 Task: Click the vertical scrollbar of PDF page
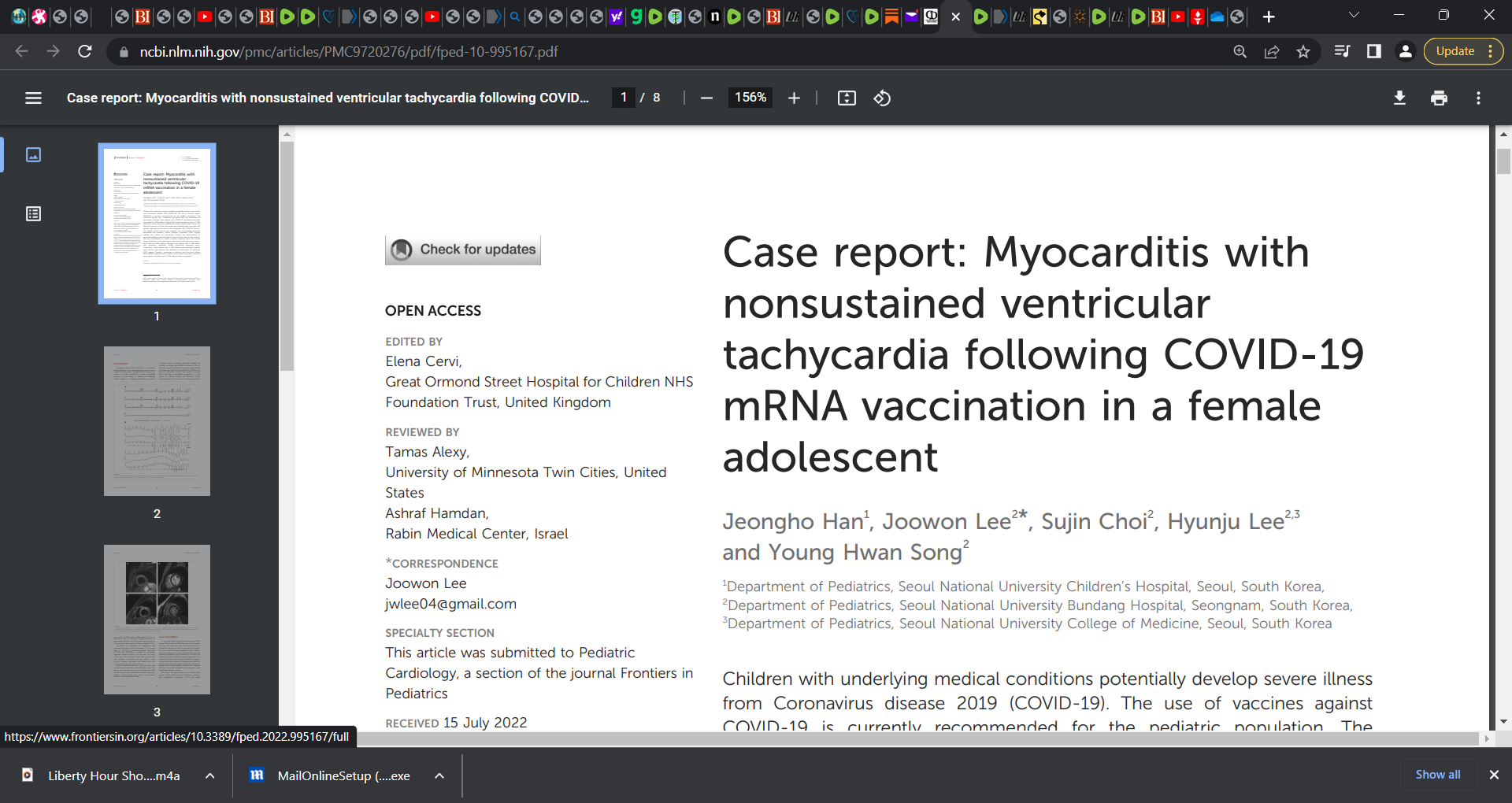tap(1503, 161)
